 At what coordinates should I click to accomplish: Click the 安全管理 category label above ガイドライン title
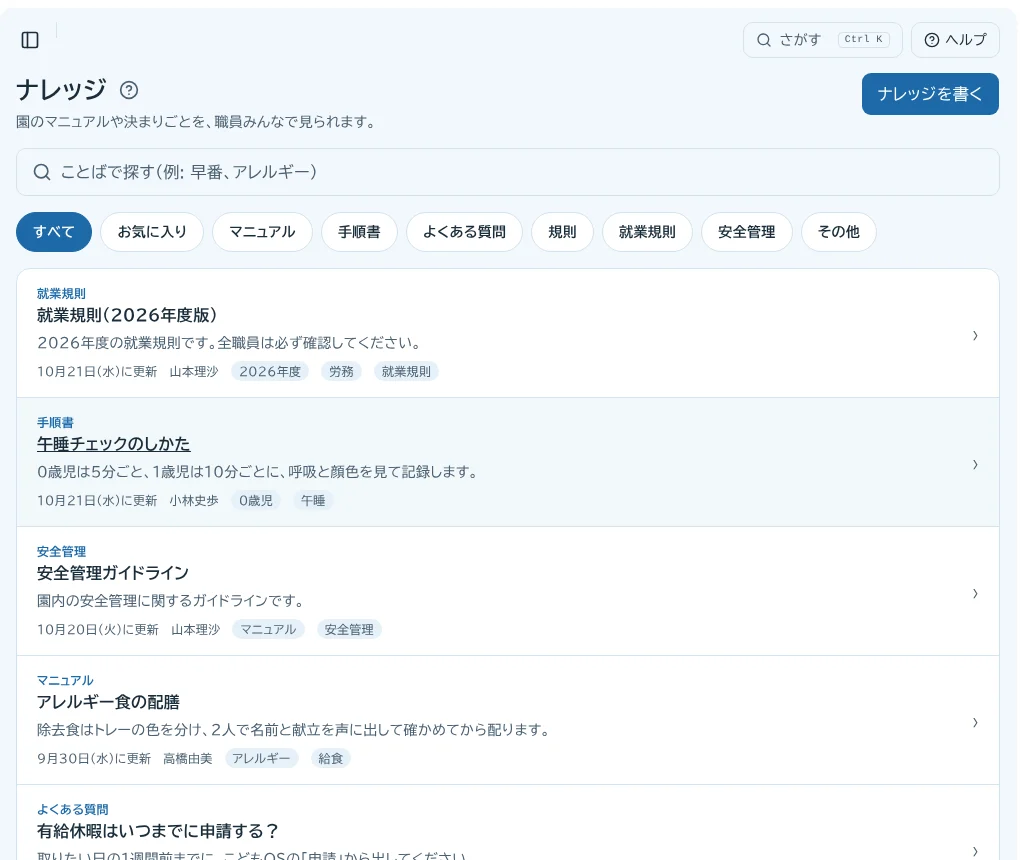pos(61,552)
